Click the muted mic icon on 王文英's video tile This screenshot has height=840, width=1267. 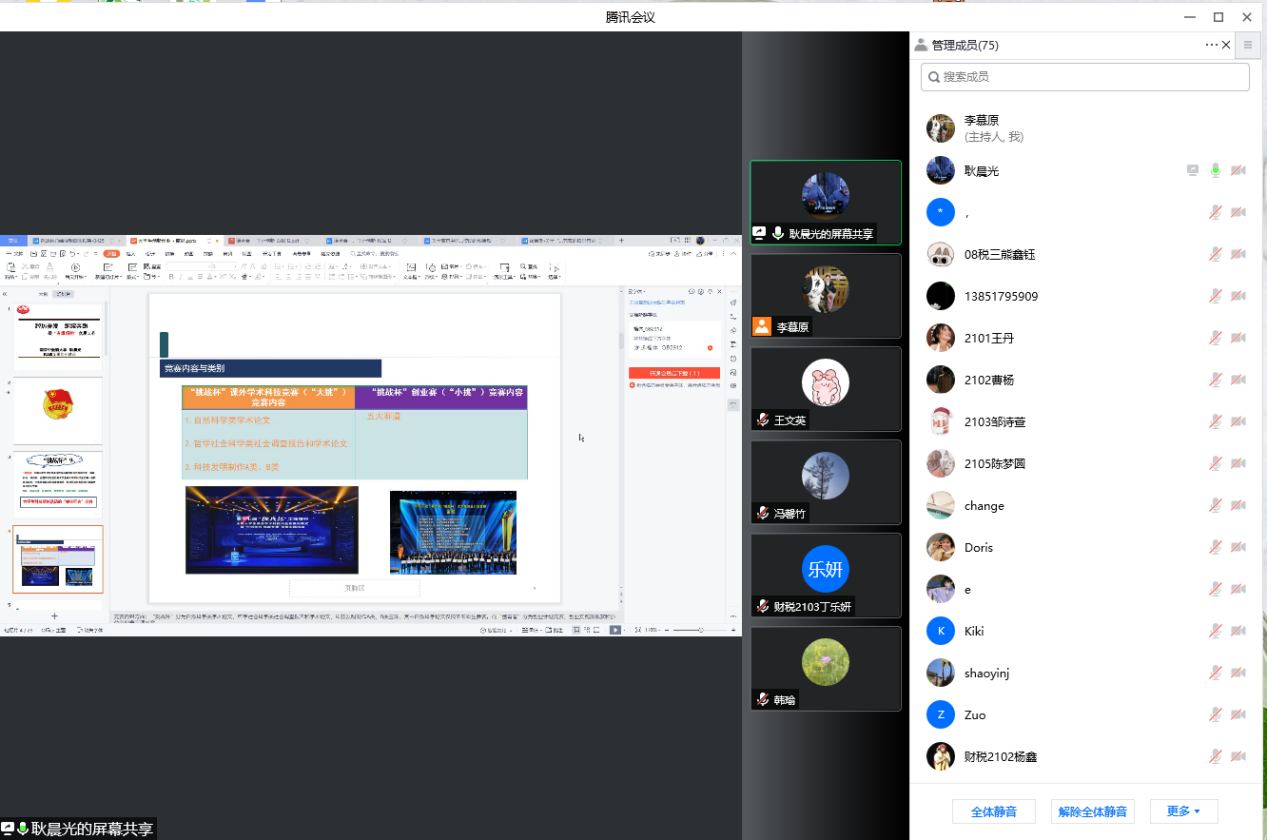[x=763, y=420]
